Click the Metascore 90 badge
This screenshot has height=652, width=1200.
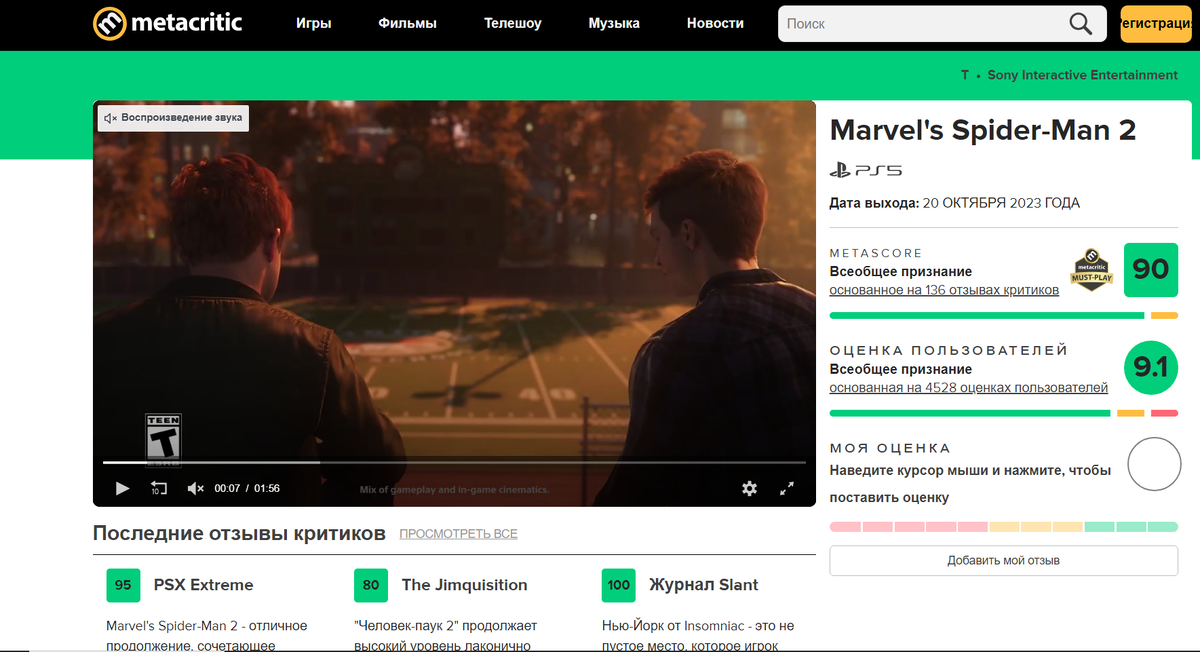[1151, 270]
